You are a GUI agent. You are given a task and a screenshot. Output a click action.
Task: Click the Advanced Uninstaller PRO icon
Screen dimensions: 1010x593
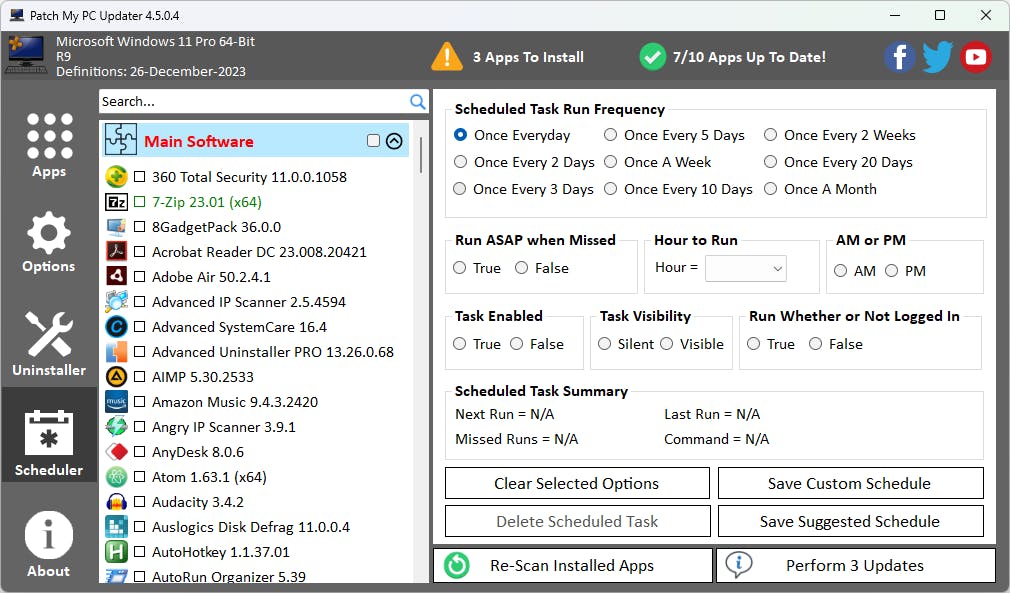pos(116,352)
